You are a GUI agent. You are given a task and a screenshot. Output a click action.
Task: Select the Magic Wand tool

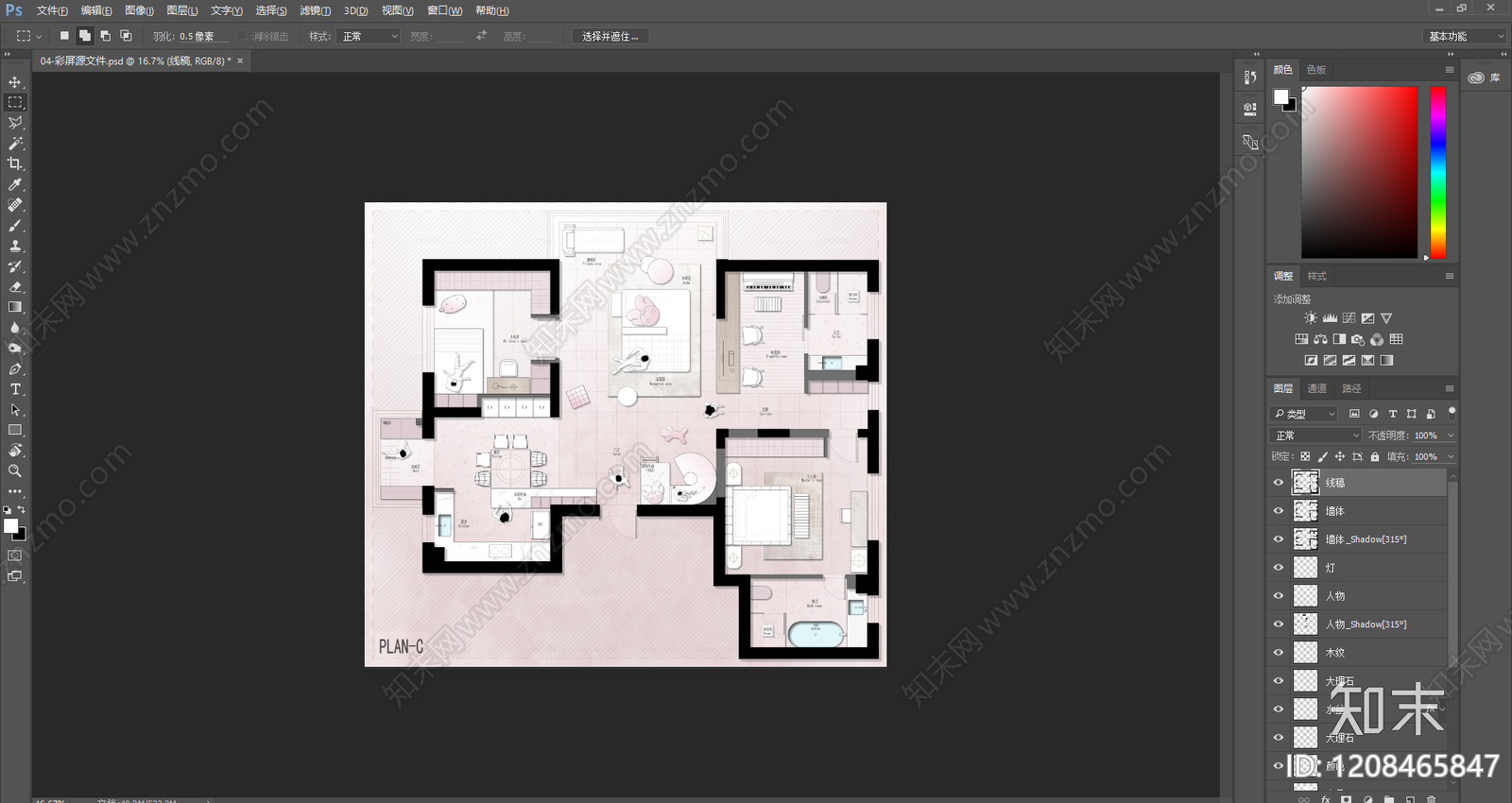click(x=15, y=144)
